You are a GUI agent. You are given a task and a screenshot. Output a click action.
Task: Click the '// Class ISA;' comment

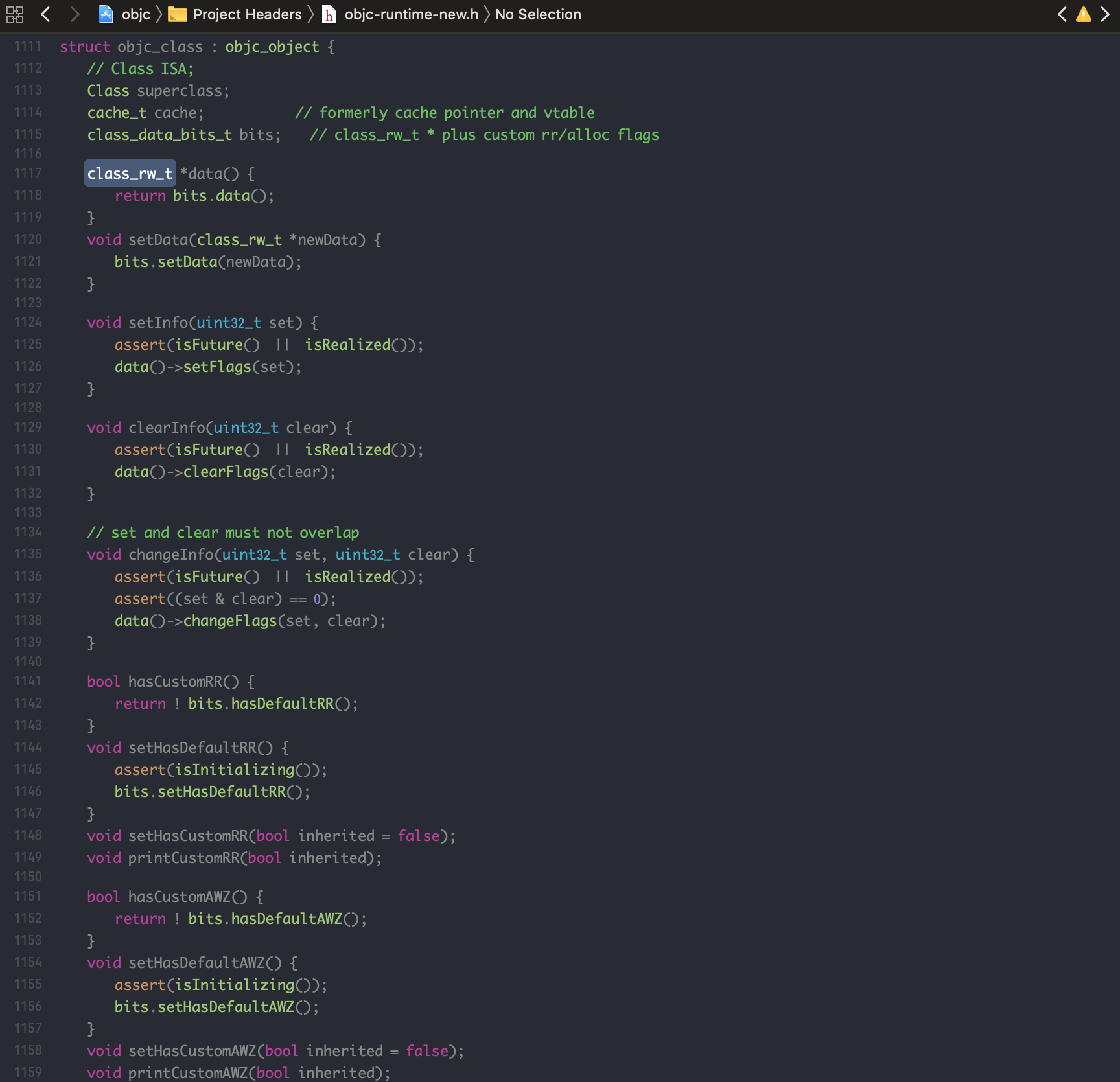click(x=141, y=69)
